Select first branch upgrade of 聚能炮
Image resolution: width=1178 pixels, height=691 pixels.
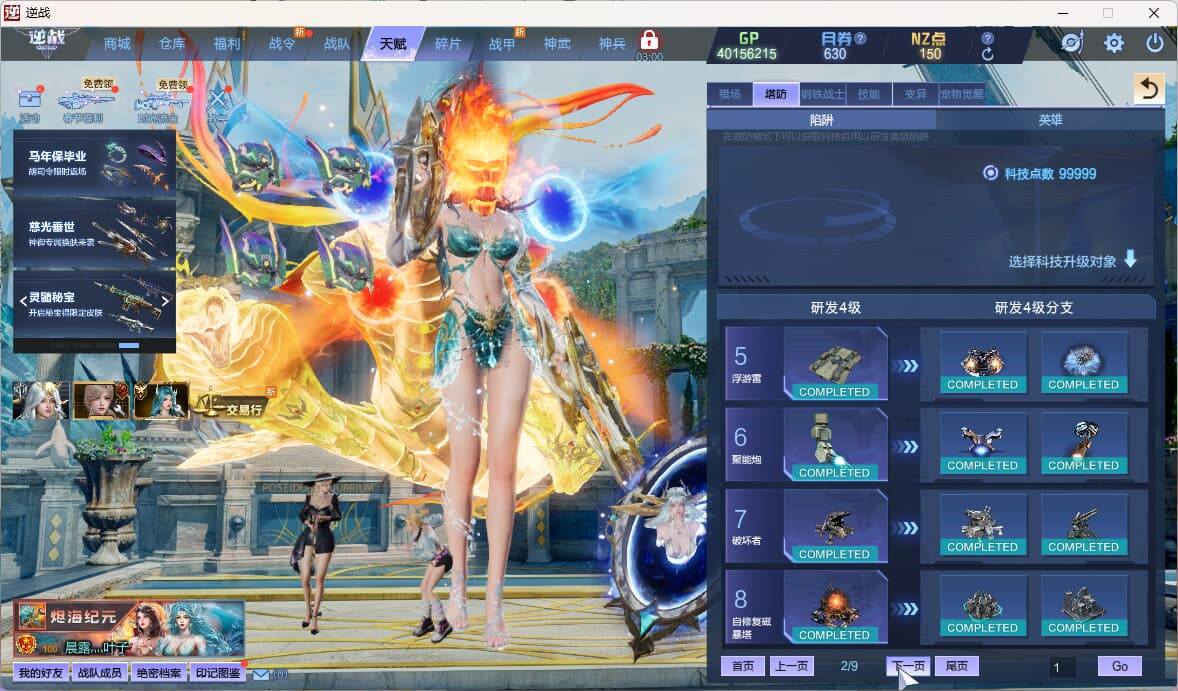click(x=982, y=443)
